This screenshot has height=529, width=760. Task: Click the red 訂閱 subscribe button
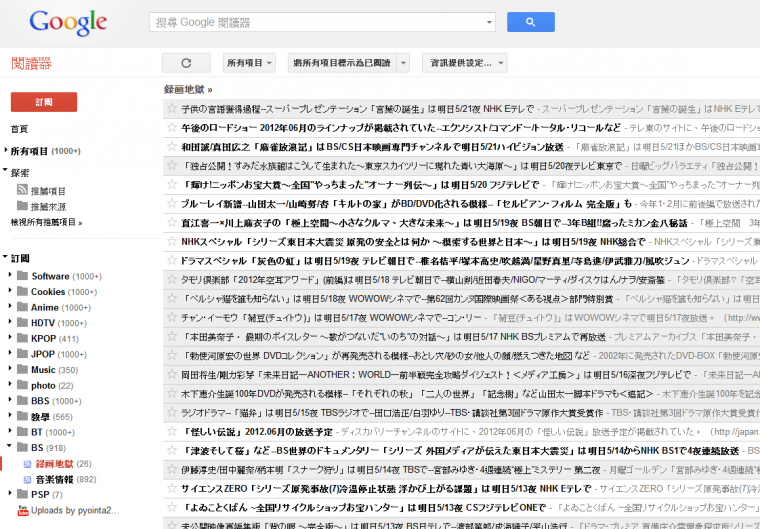click(x=44, y=102)
